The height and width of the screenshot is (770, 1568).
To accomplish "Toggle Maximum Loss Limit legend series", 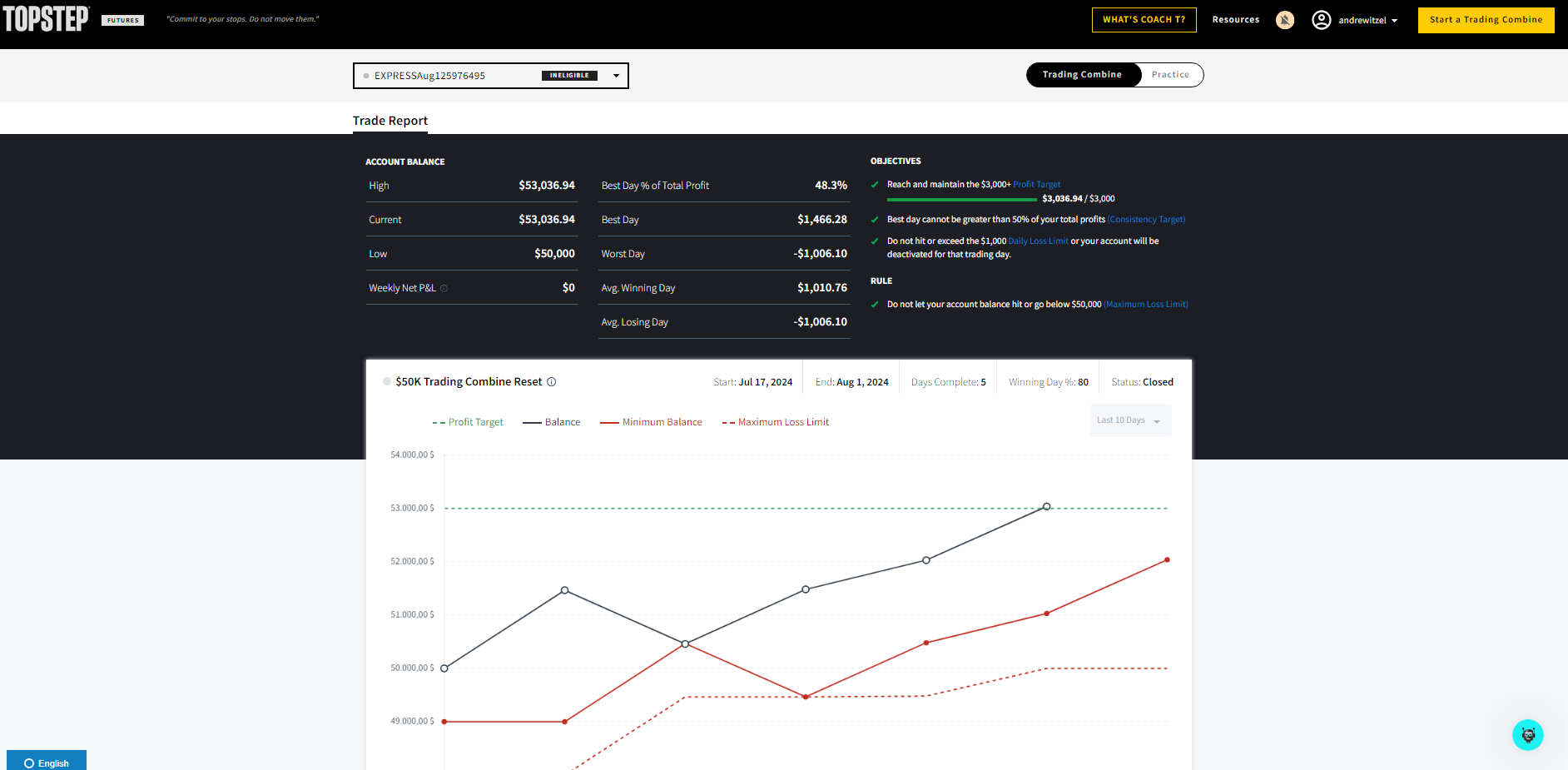I will tap(776, 422).
